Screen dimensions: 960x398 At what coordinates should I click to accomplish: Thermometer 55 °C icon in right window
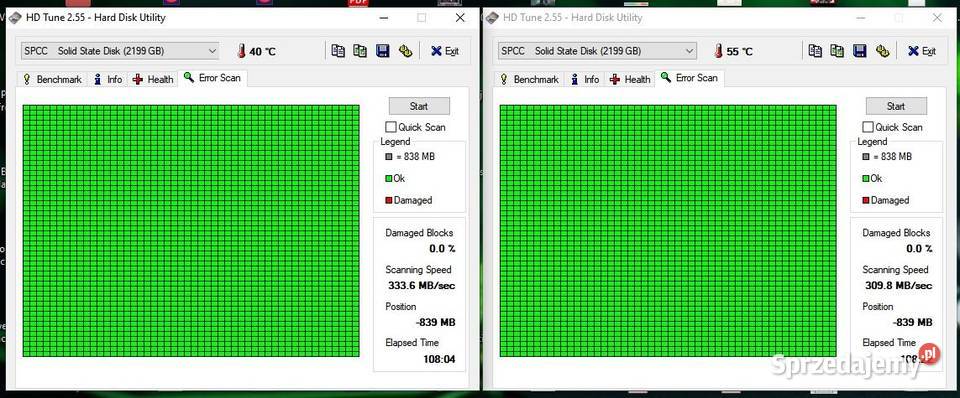coord(718,51)
